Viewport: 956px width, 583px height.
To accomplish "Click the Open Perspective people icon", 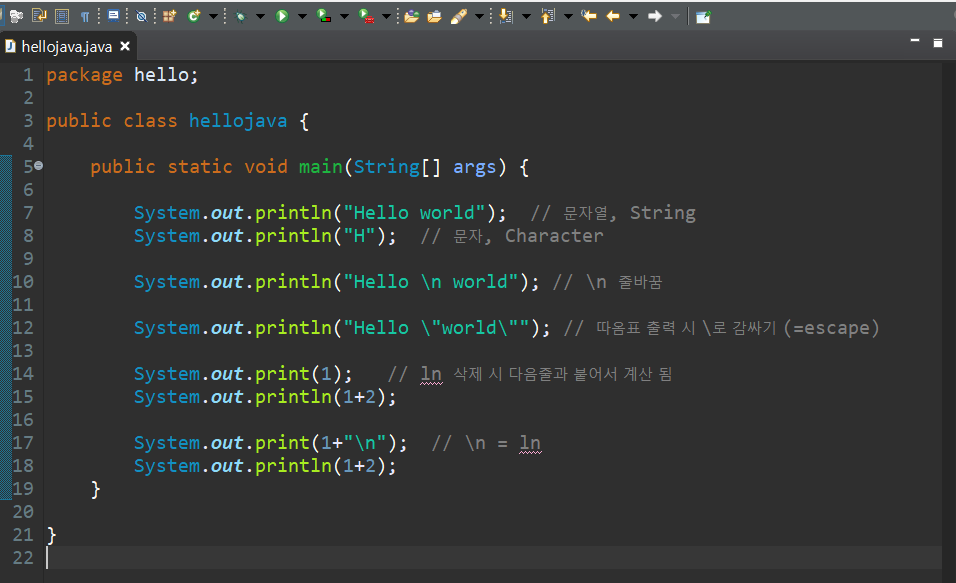I will click(16, 16).
